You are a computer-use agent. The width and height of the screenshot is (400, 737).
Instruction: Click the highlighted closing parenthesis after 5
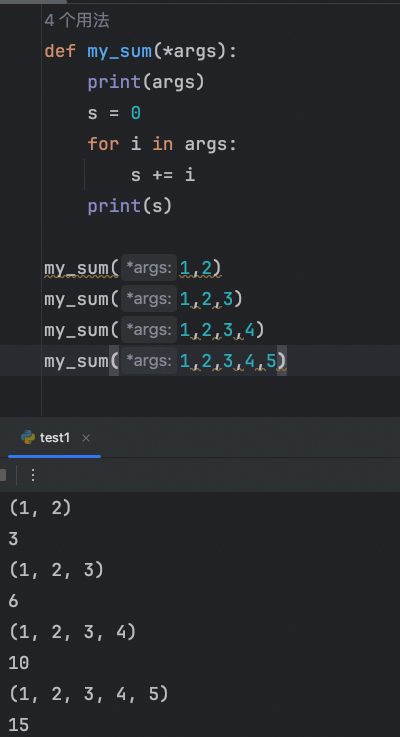click(282, 361)
